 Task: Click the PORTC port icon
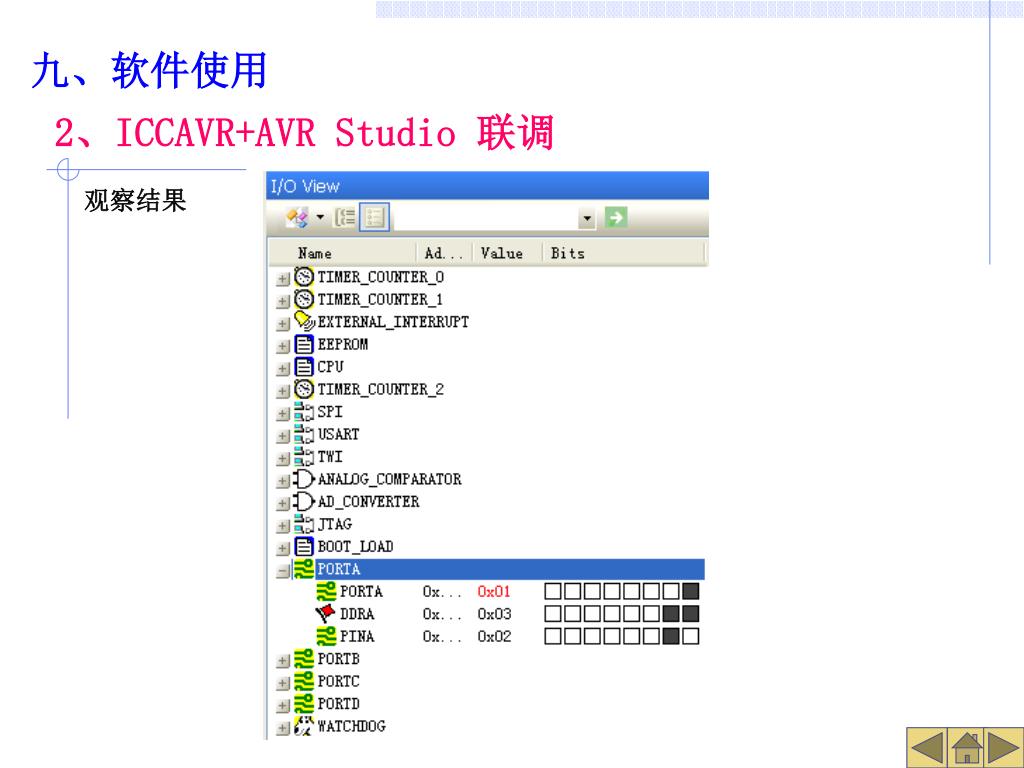[x=304, y=681]
